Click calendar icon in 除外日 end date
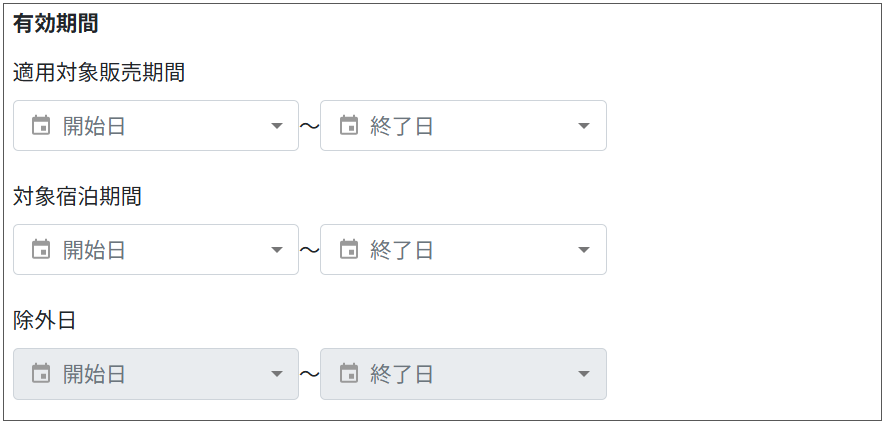The width and height of the screenshot is (885, 425). click(349, 373)
